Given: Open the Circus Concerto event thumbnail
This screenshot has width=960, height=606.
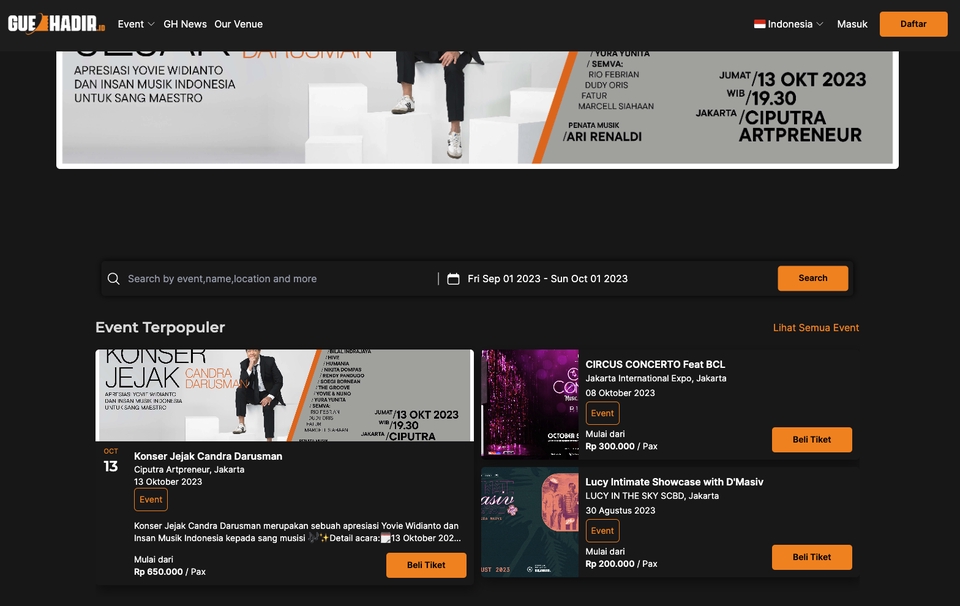Looking at the screenshot, I should click(x=530, y=404).
